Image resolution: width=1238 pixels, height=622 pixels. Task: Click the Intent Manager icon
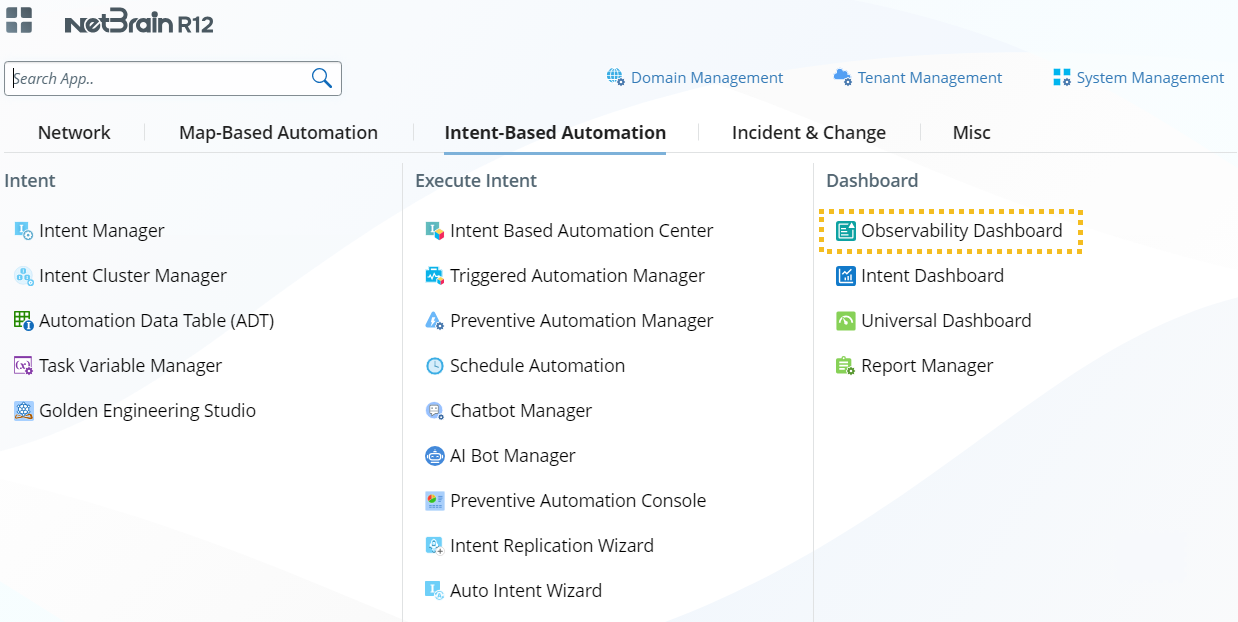click(x=23, y=231)
